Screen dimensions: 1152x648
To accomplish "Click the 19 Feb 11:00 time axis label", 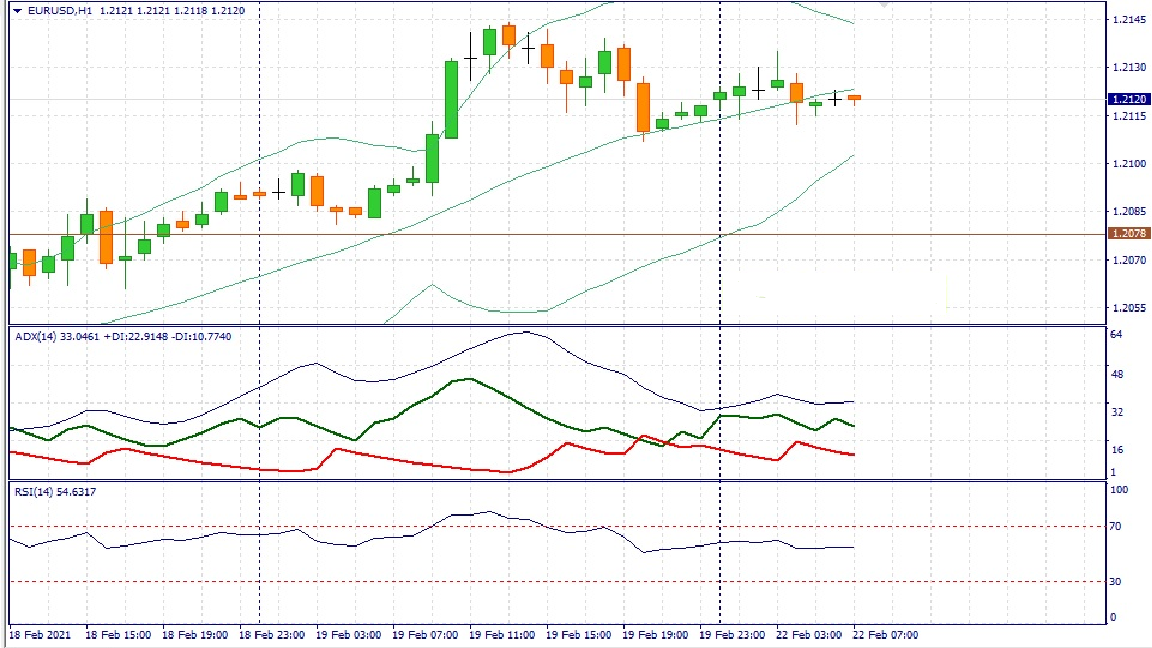I will click(501, 635).
